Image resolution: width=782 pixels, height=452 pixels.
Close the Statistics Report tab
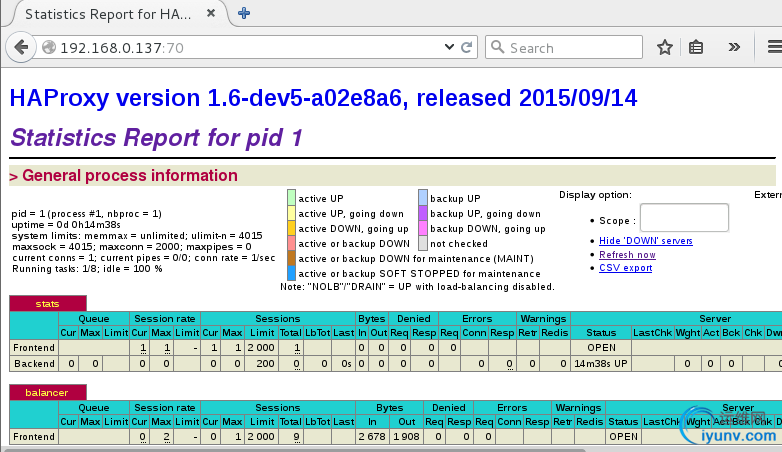(x=211, y=13)
